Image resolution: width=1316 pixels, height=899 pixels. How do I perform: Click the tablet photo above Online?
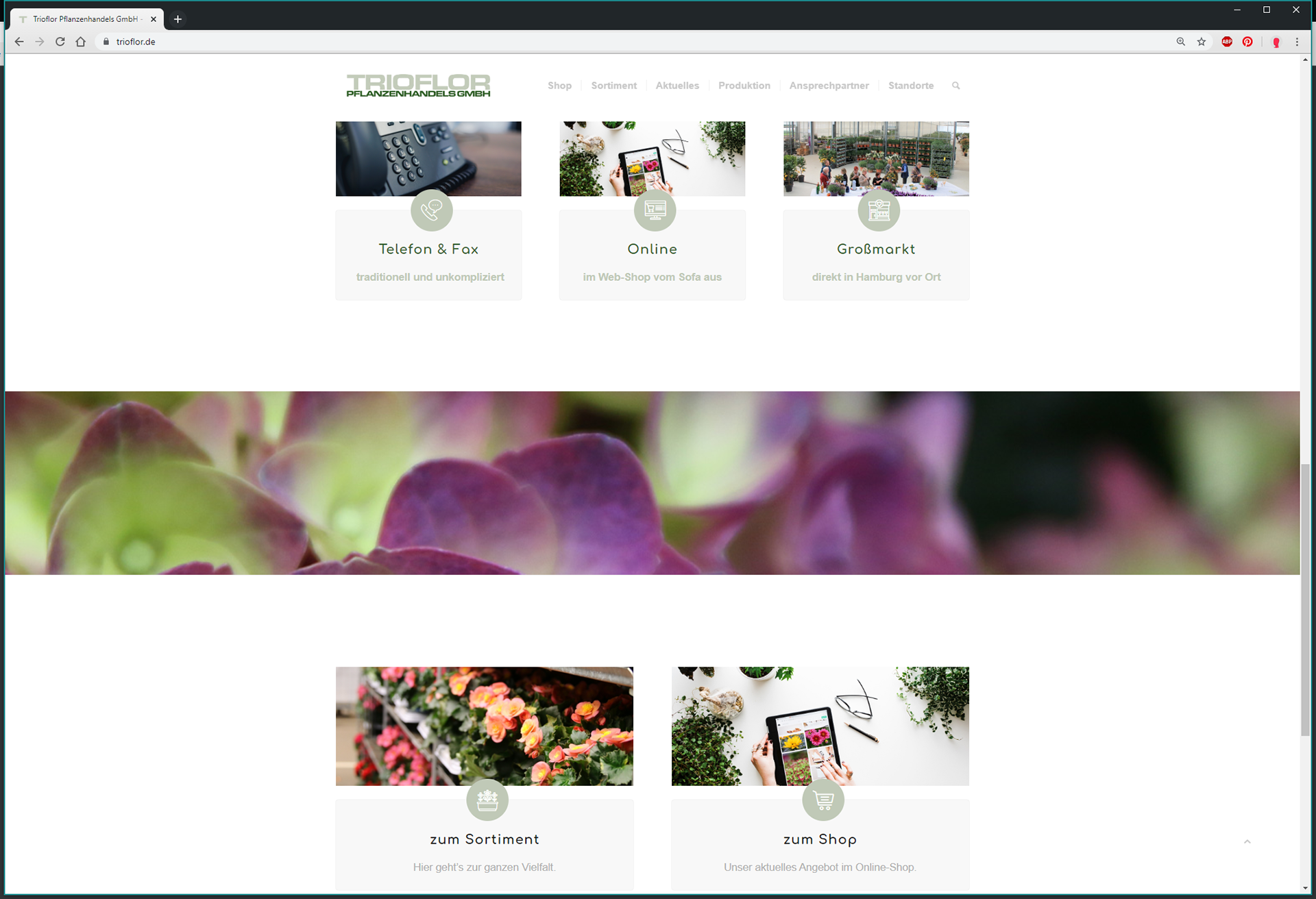[652, 158]
